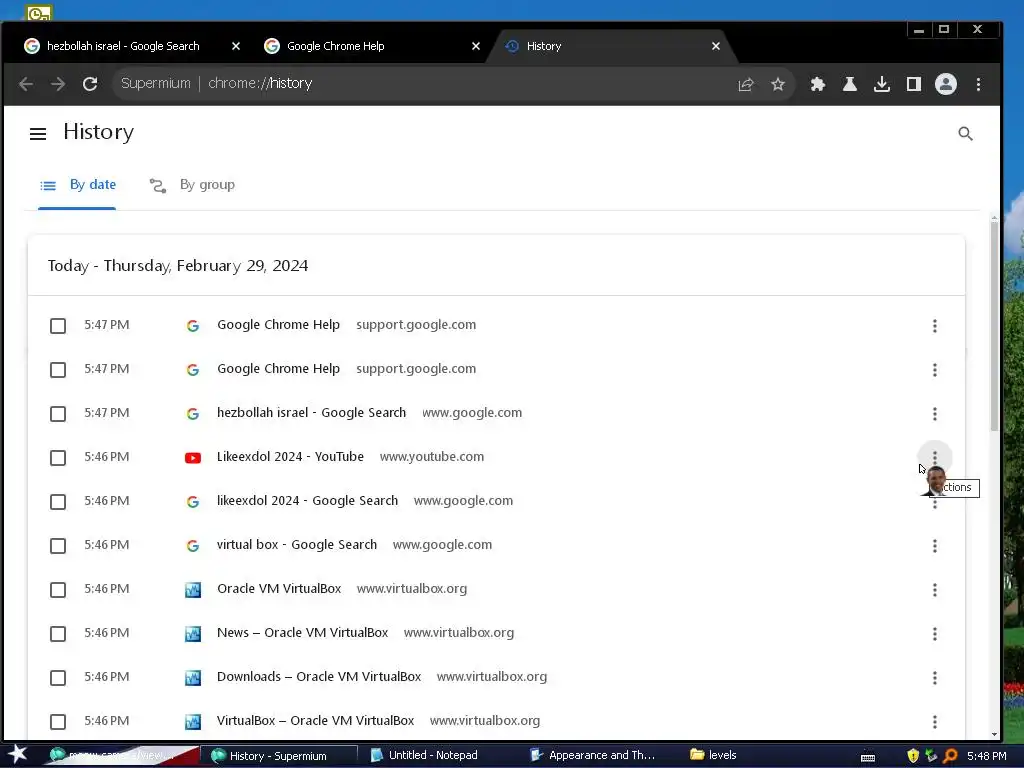Switch to the By group tab
Viewport: 1024px width, 768px height.
click(x=191, y=185)
